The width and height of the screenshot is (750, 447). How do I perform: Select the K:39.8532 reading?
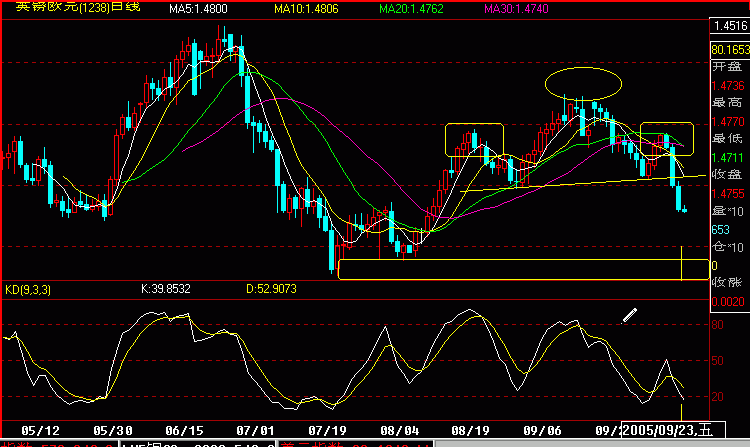[165, 289]
